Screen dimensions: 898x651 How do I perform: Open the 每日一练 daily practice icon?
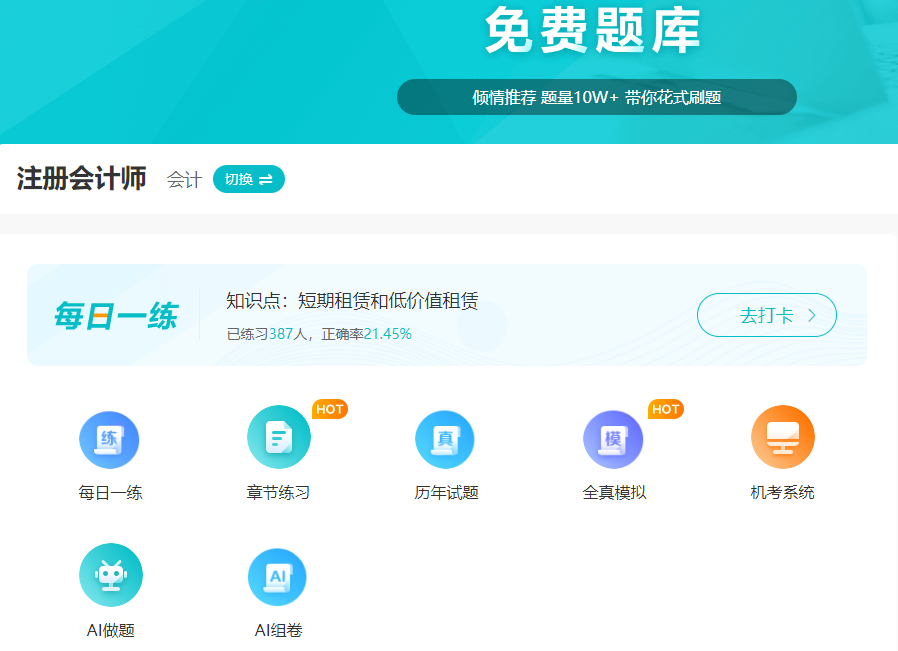(110, 439)
